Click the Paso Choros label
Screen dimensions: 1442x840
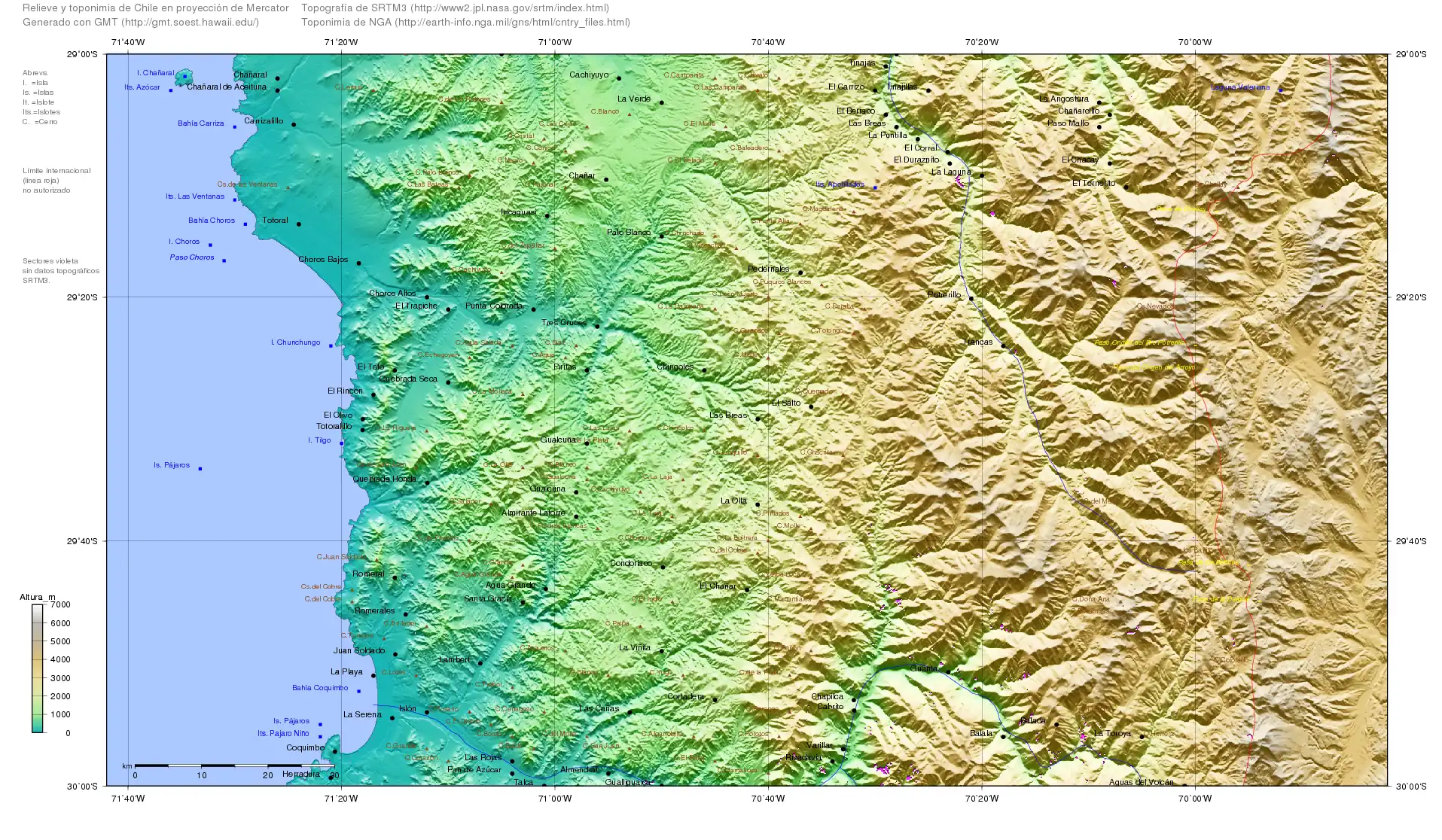pos(192,257)
